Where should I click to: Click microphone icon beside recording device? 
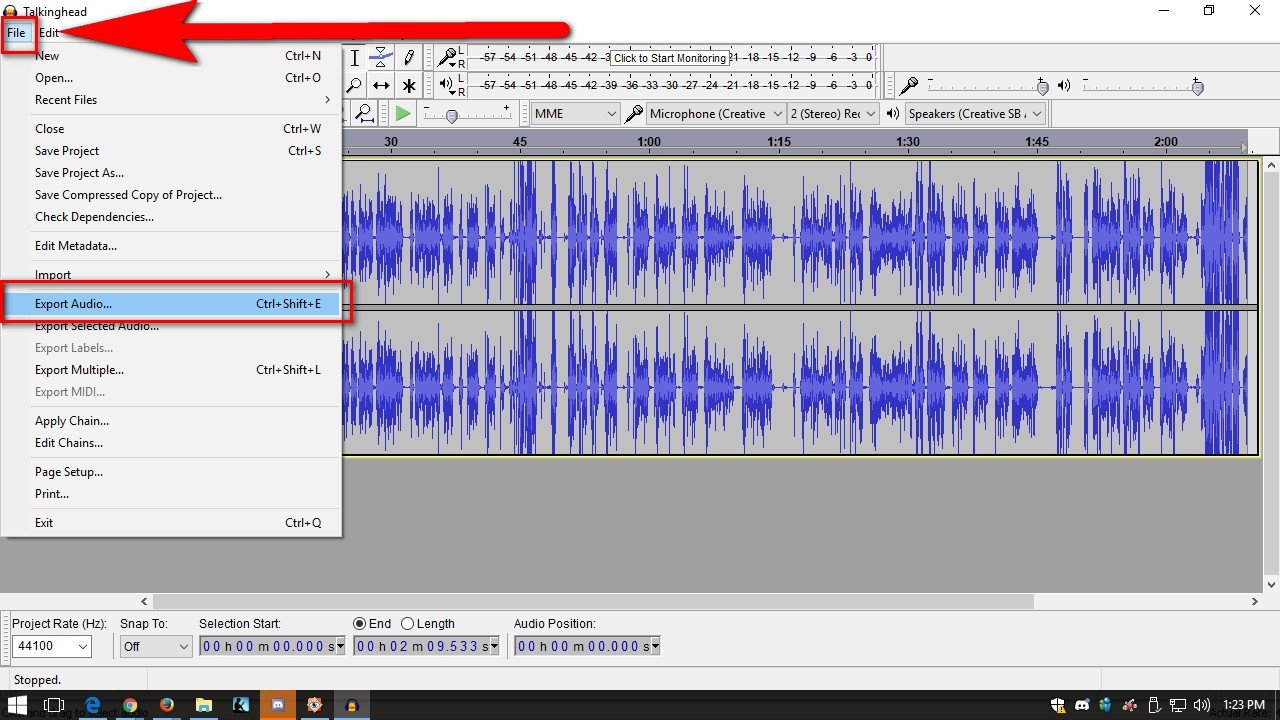click(633, 114)
